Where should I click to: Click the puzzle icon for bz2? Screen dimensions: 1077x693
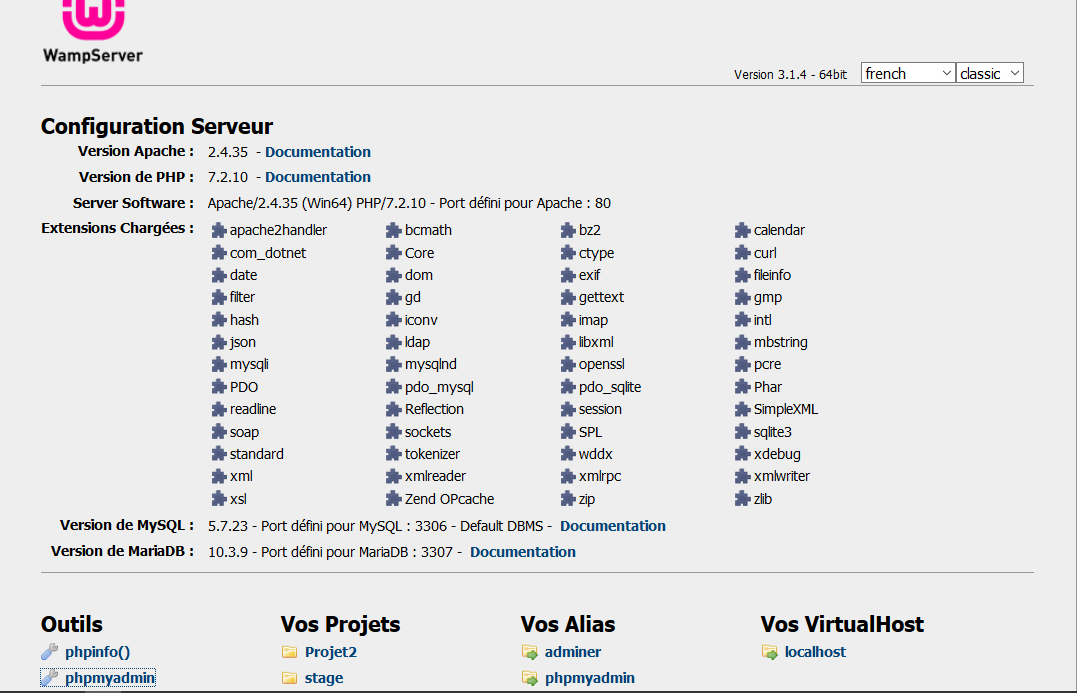coord(568,230)
